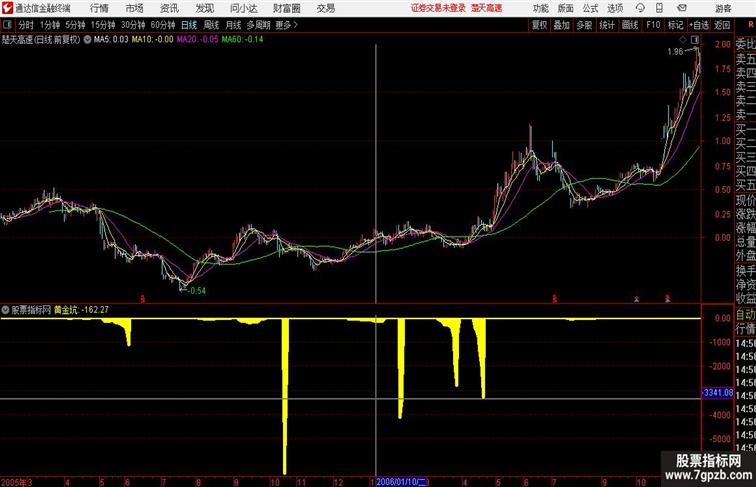Image resolution: width=756 pixels, height=487 pixels.
Task: Click the 楚天高速(日线 前复权) chart title
Action: pyautogui.click(x=41, y=40)
